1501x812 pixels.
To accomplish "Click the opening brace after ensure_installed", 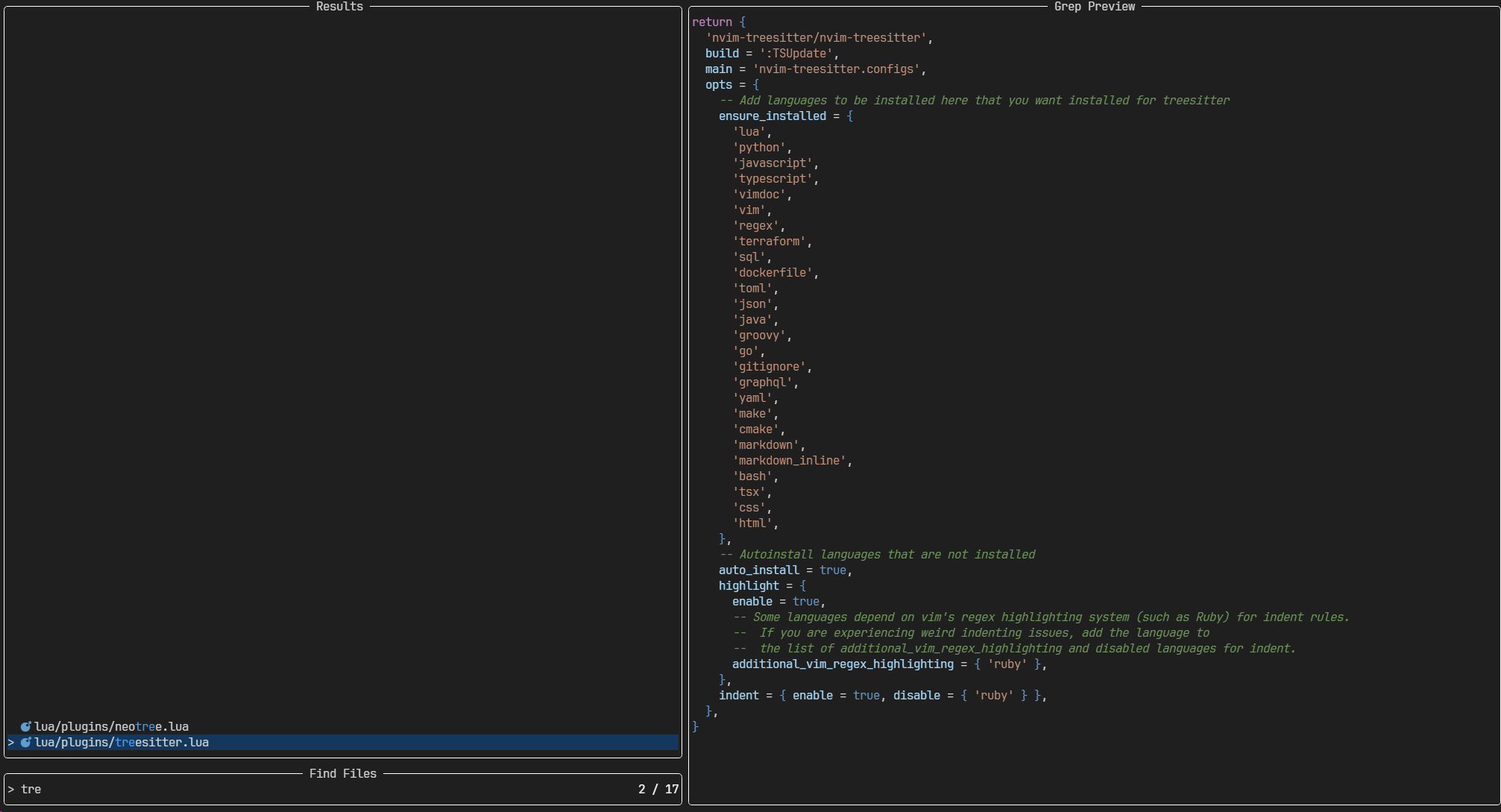I will click(x=850, y=116).
